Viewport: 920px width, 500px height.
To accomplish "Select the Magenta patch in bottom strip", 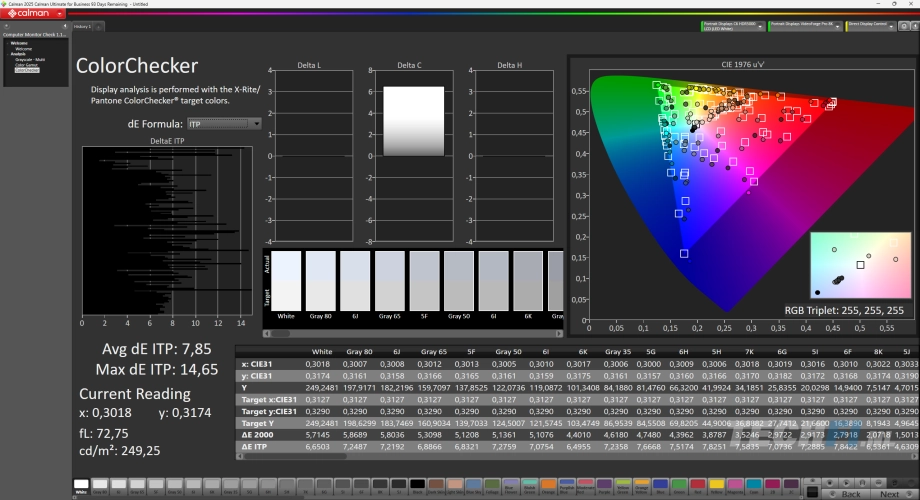I will pos(735,487).
